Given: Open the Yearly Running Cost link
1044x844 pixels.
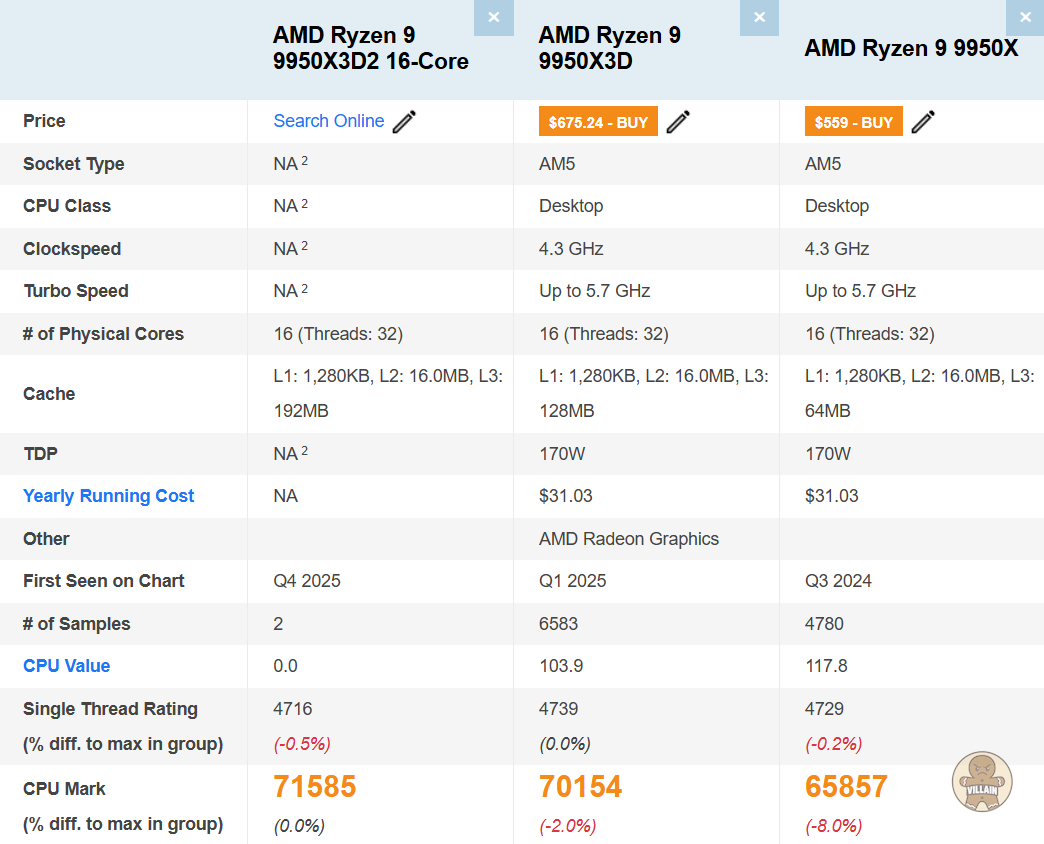Looking at the screenshot, I should pos(108,496).
